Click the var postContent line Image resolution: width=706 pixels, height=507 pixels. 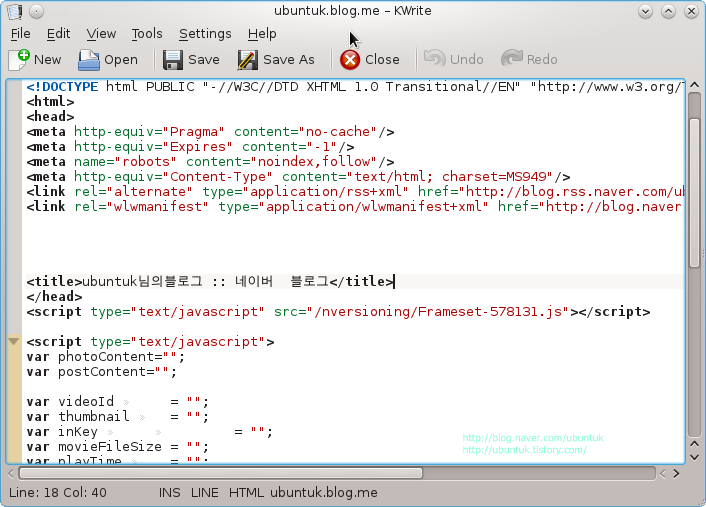(102, 372)
